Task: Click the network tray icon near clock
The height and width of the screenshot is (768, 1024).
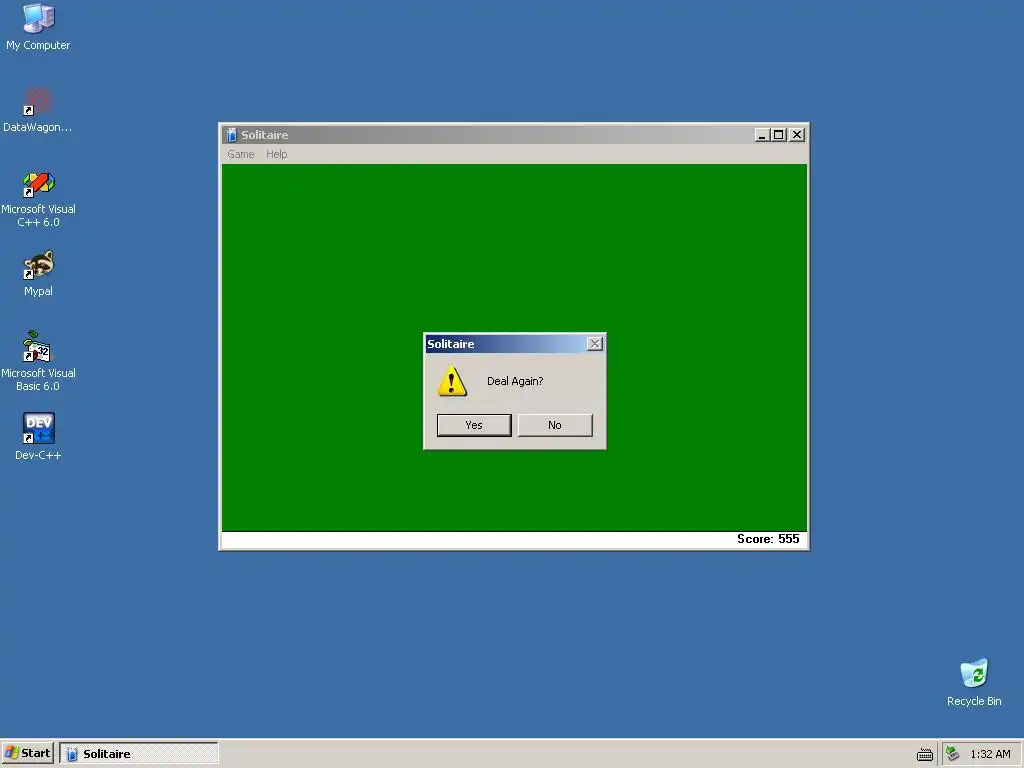Action: (x=953, y=754)
